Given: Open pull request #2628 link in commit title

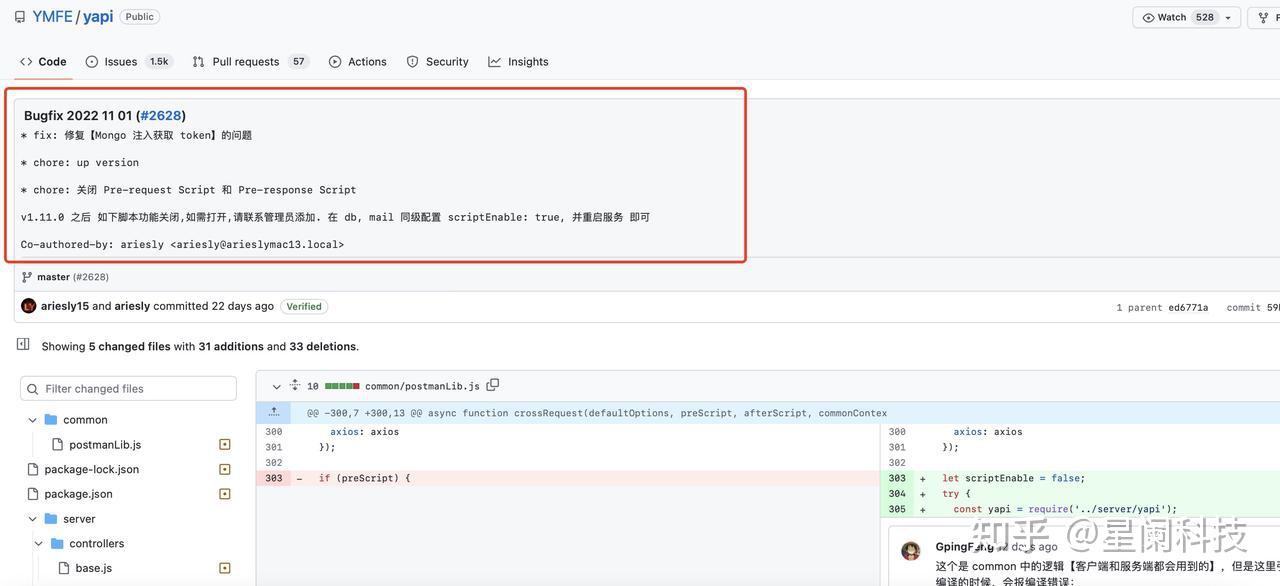Looking at the screenshot, I should click(x=161, y=116).
